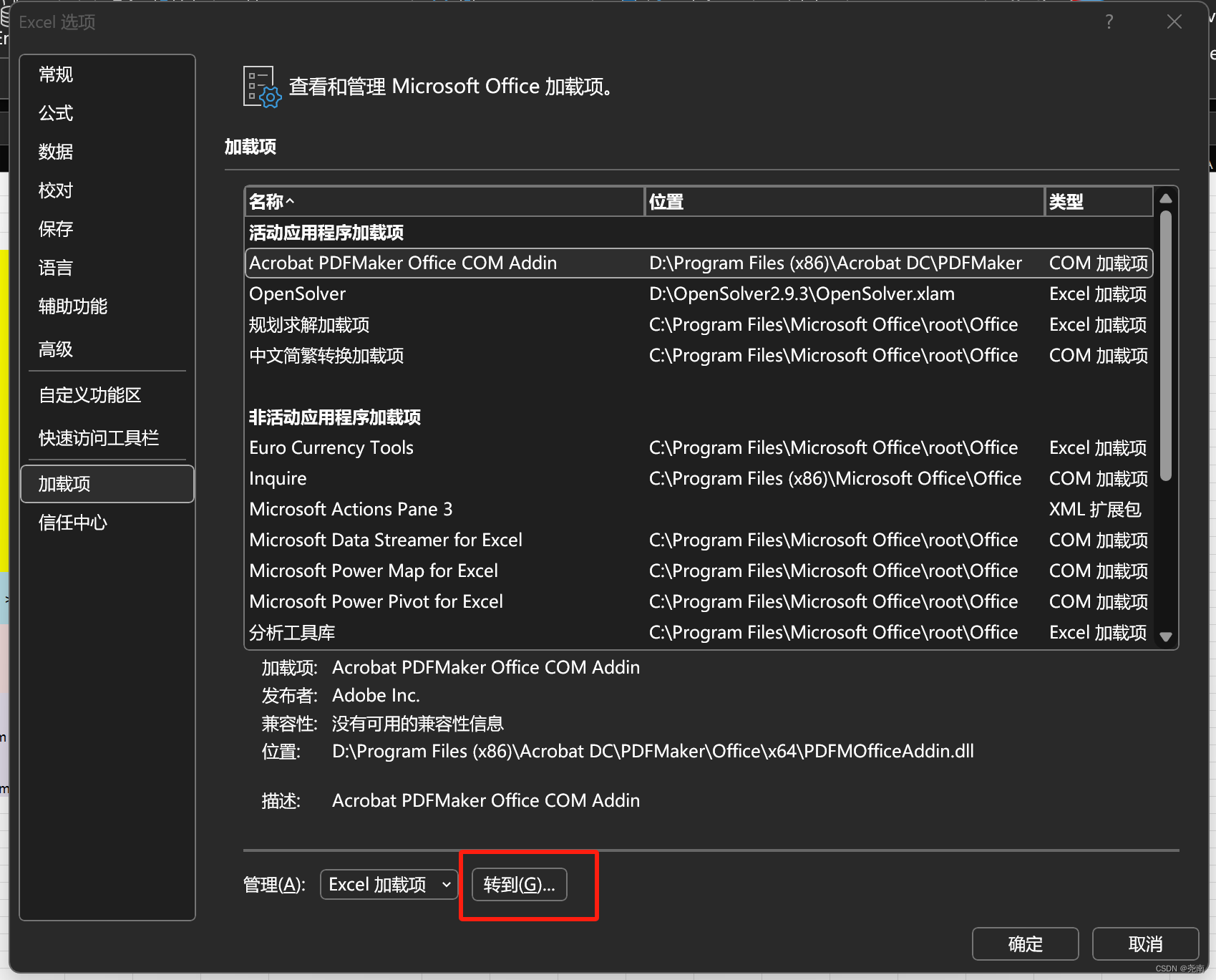This screenshot has width=1216, height=980.
Task: Open the 快速访问工具栏 settings
Action: (99, 437)
